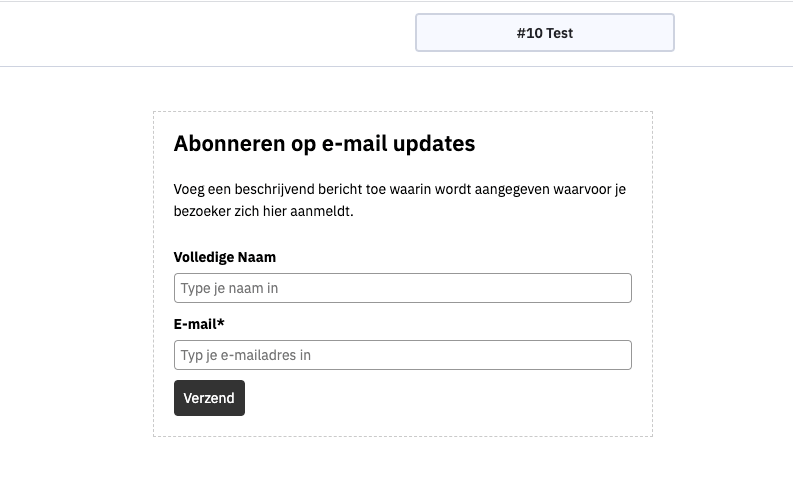Click the "#10 Test" button
Screen dimensions: 793x485
pos(544,33)
